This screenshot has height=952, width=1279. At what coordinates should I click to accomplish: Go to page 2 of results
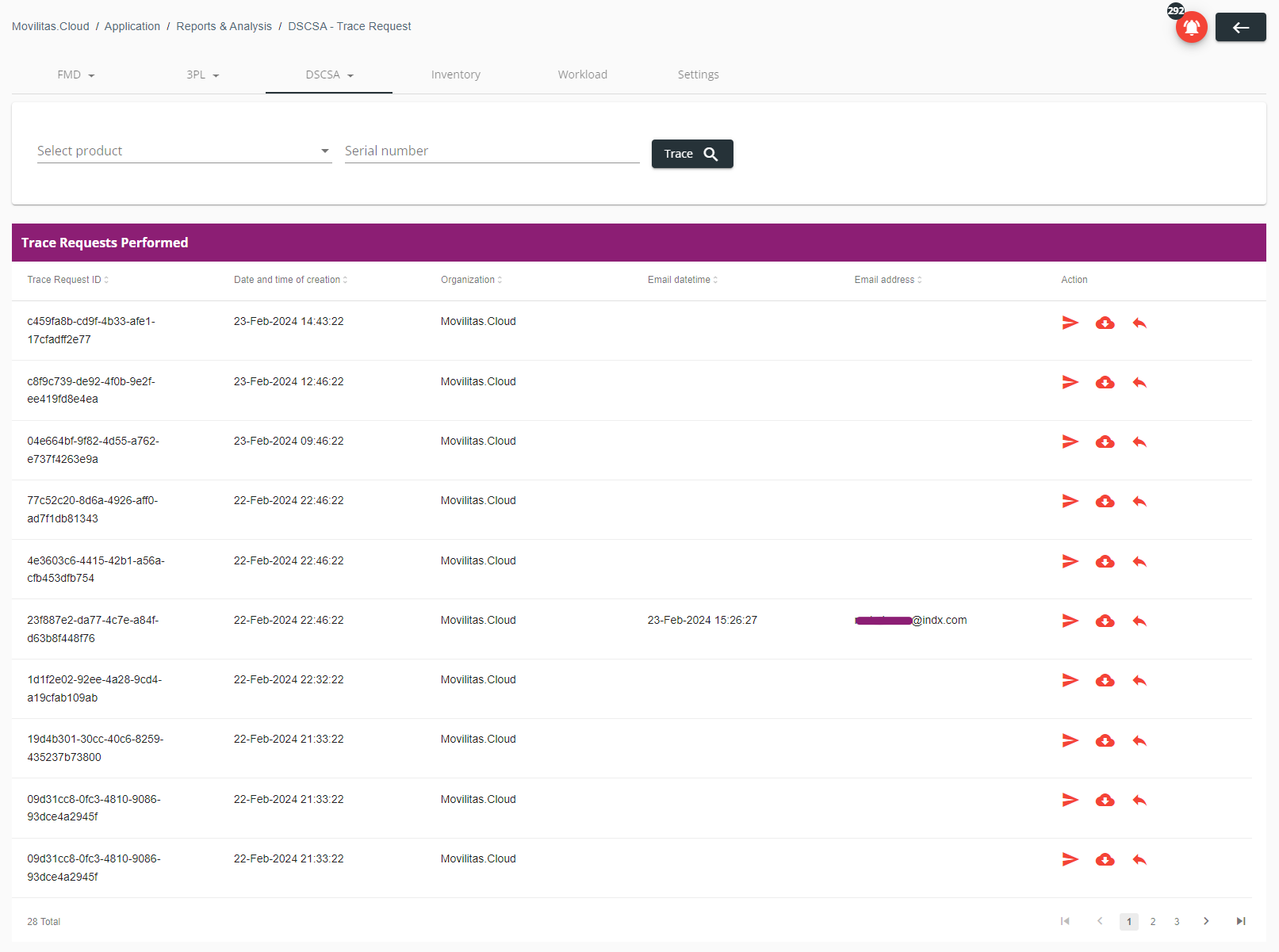[1153, 921]
